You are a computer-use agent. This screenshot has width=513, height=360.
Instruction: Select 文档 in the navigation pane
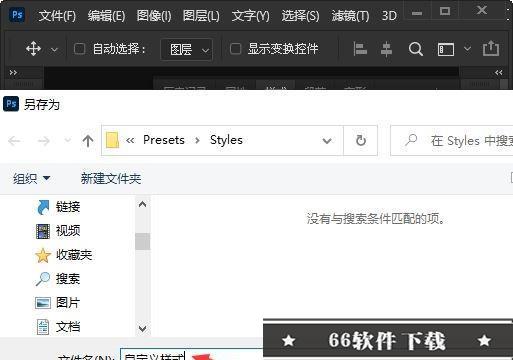[x=58, y=327]
